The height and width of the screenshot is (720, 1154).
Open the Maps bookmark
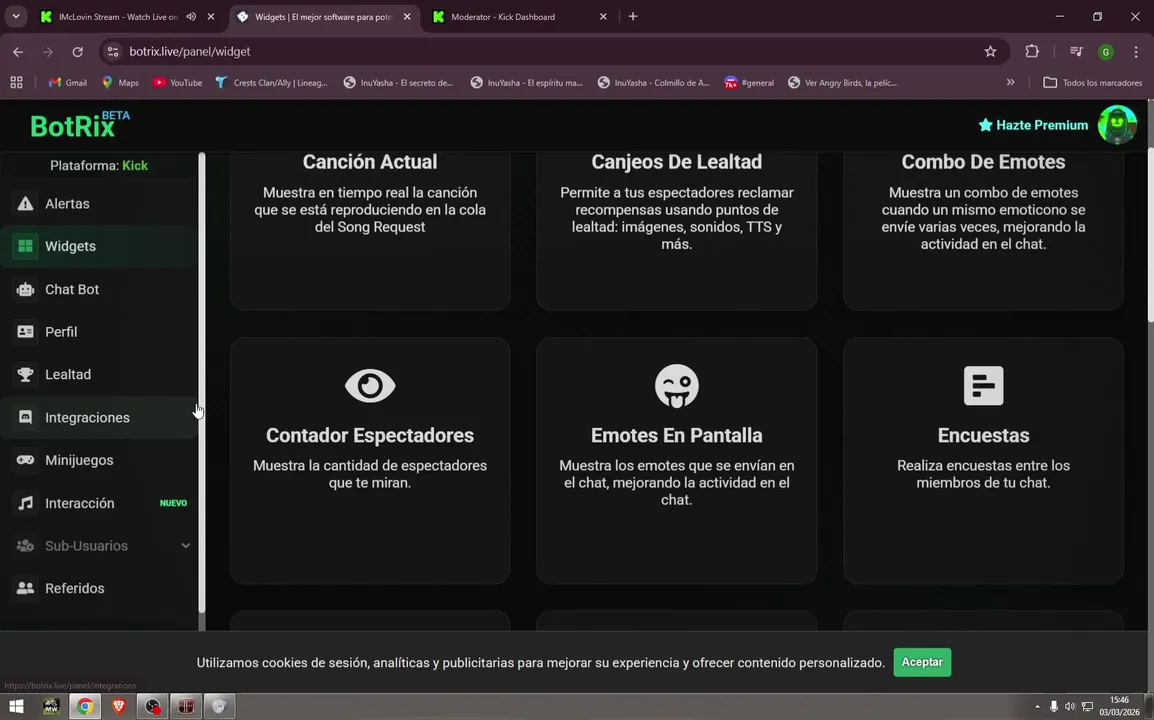coord(120,82)
